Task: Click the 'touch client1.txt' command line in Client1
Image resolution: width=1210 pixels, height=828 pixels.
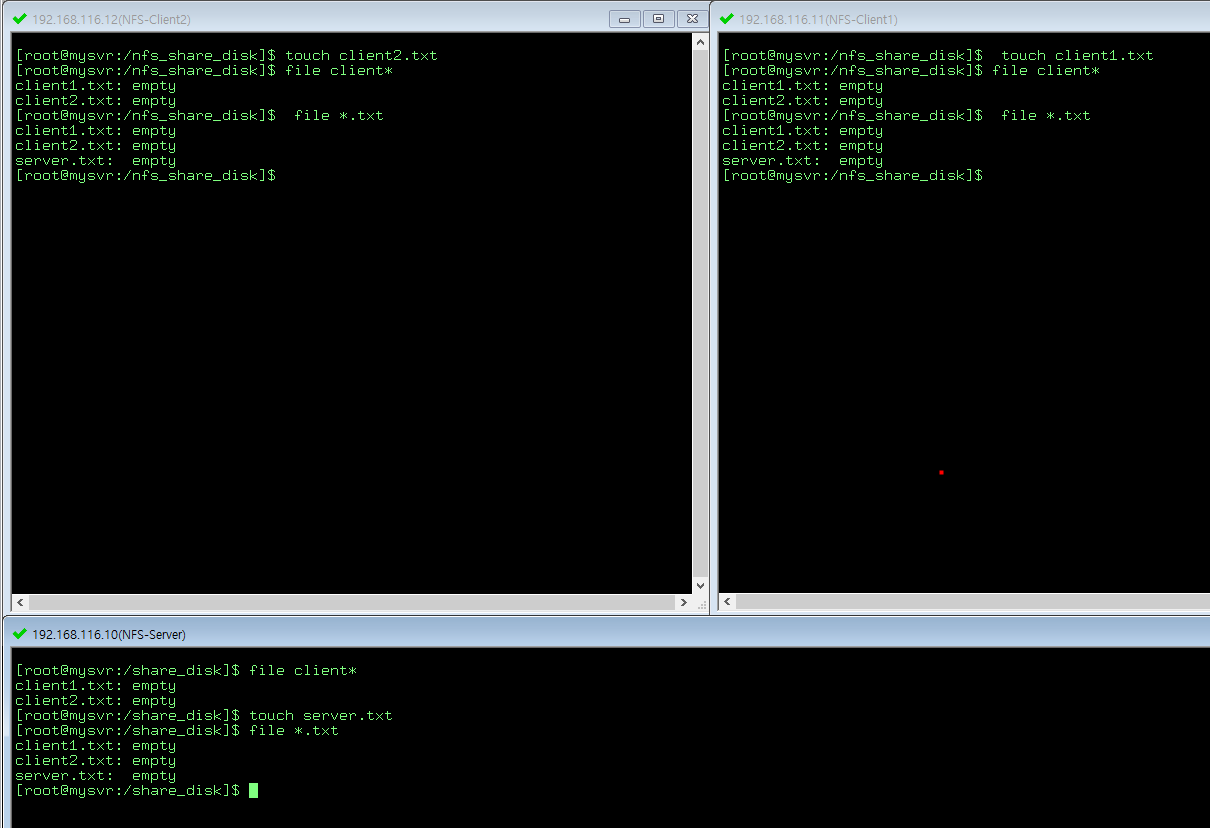Action: (x=937, y=55)
